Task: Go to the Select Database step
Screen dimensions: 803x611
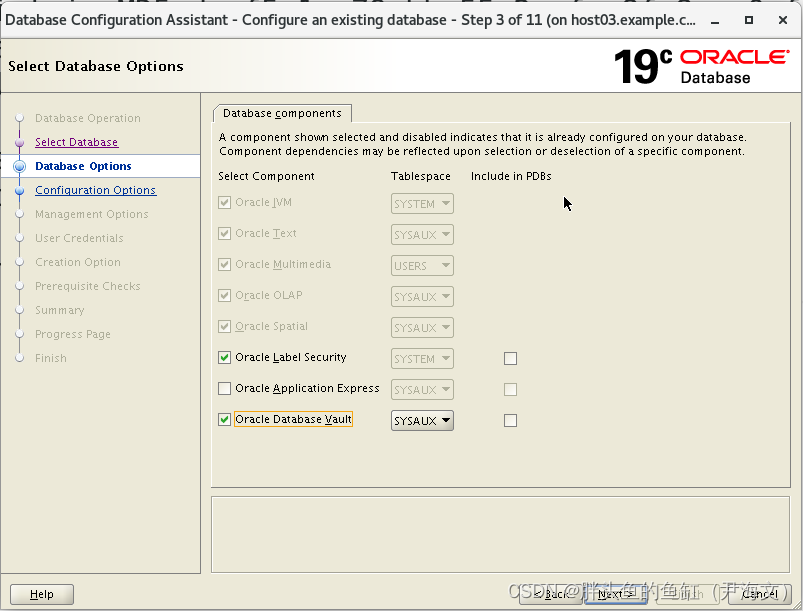Action: 77,142
